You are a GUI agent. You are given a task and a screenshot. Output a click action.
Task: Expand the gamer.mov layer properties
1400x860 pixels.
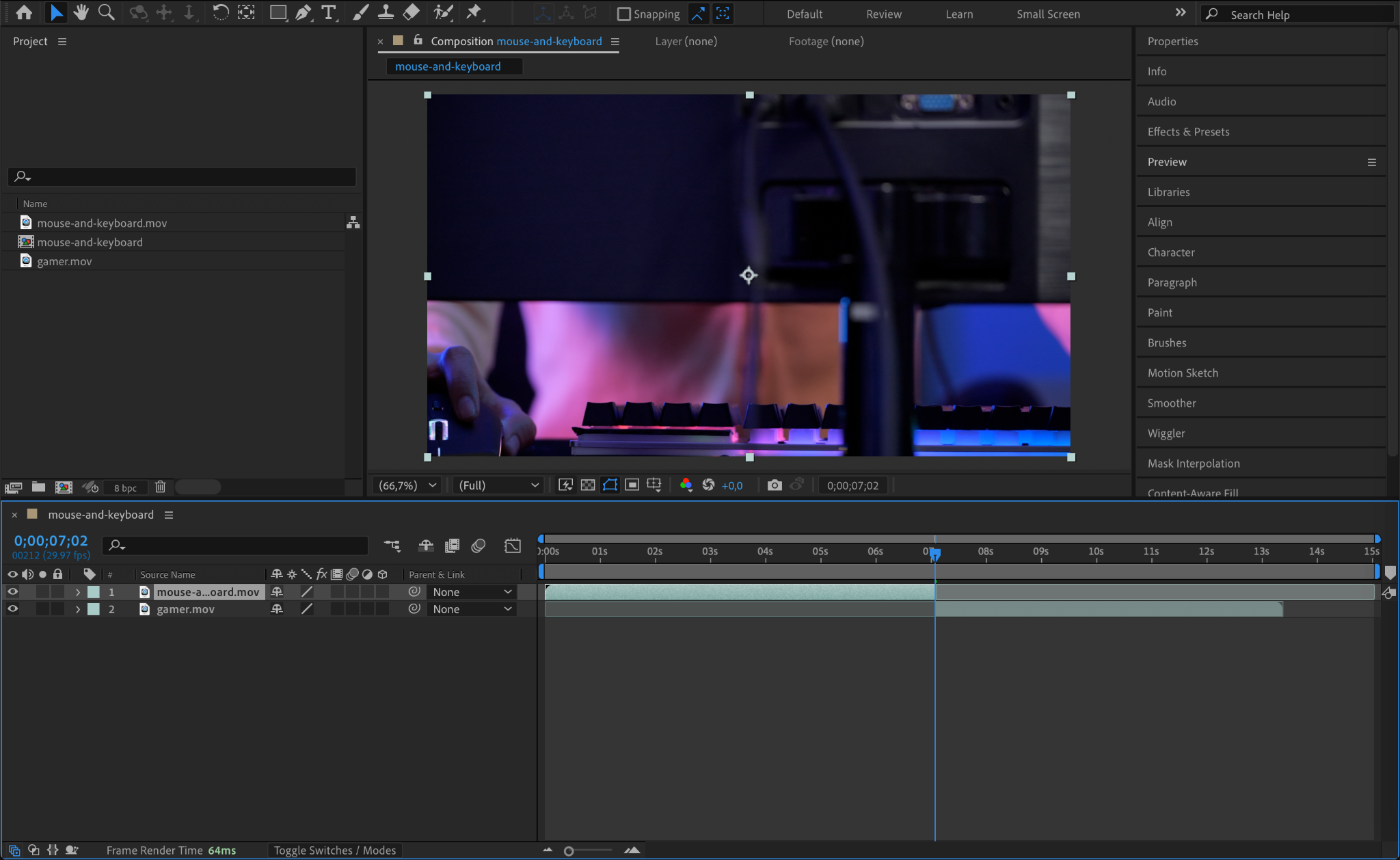pyautogui.click(x=78, y=609)
